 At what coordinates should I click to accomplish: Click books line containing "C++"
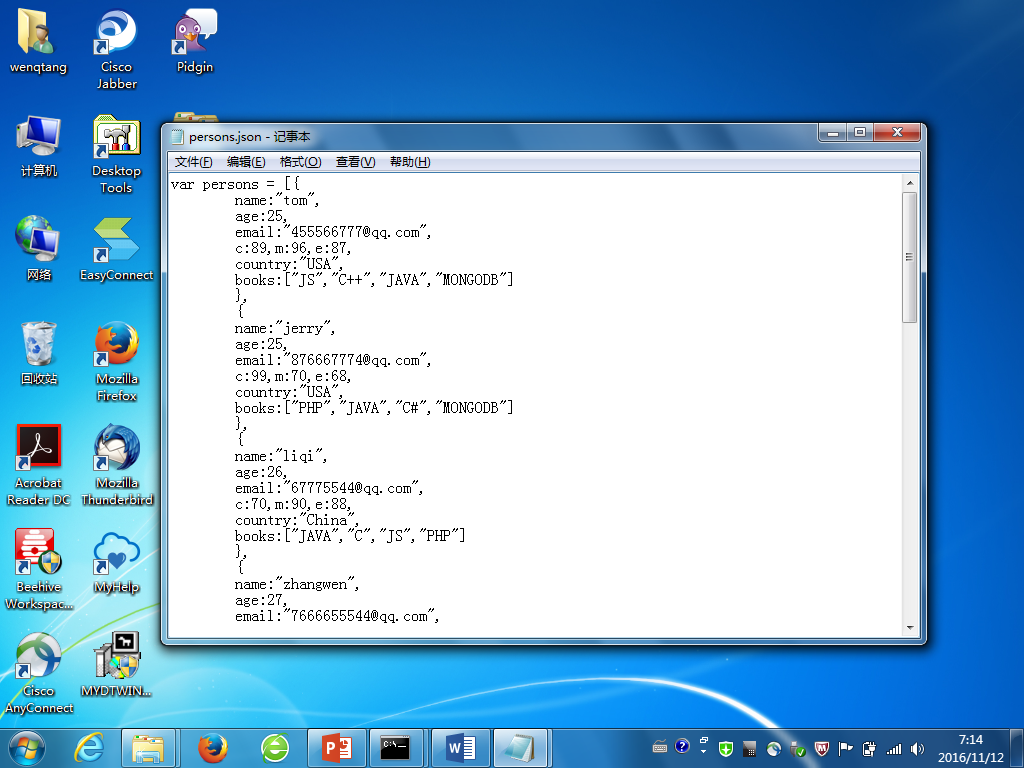coord(374,280)
